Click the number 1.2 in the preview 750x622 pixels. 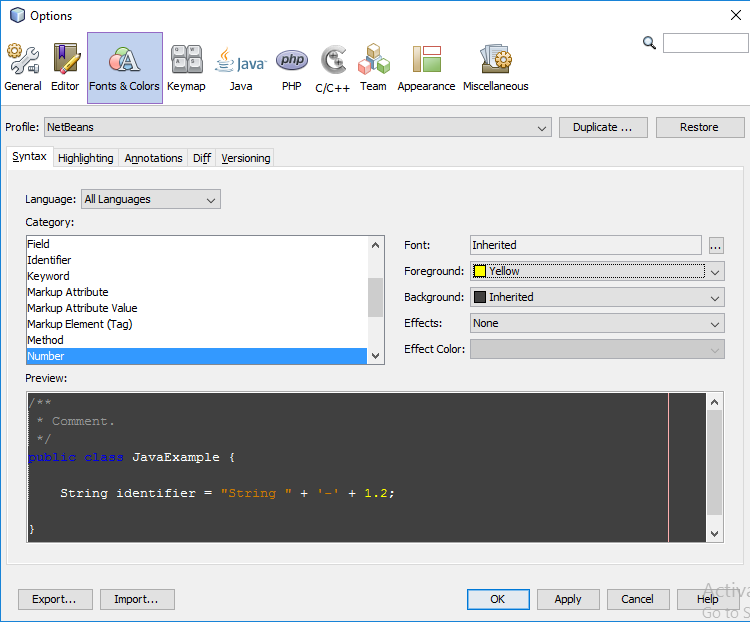click(x=375, y=493)
